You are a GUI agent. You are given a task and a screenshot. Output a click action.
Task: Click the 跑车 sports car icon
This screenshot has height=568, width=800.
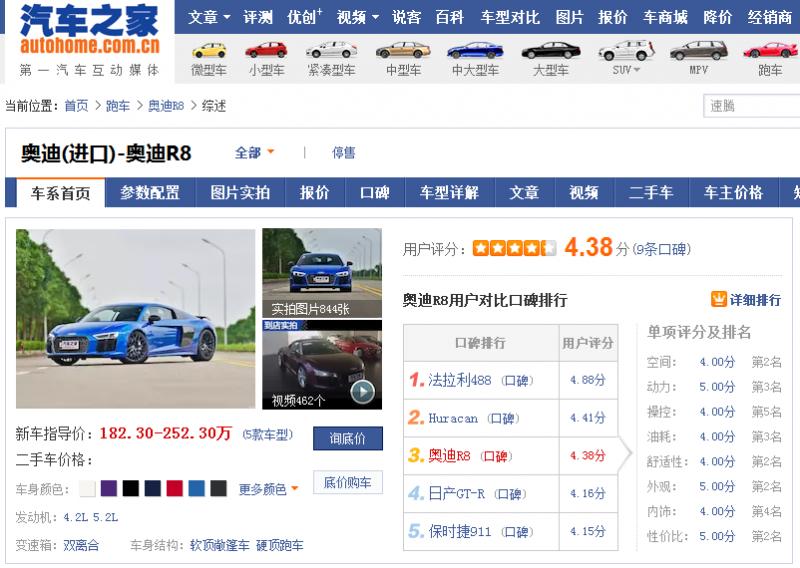coord(770,51)
